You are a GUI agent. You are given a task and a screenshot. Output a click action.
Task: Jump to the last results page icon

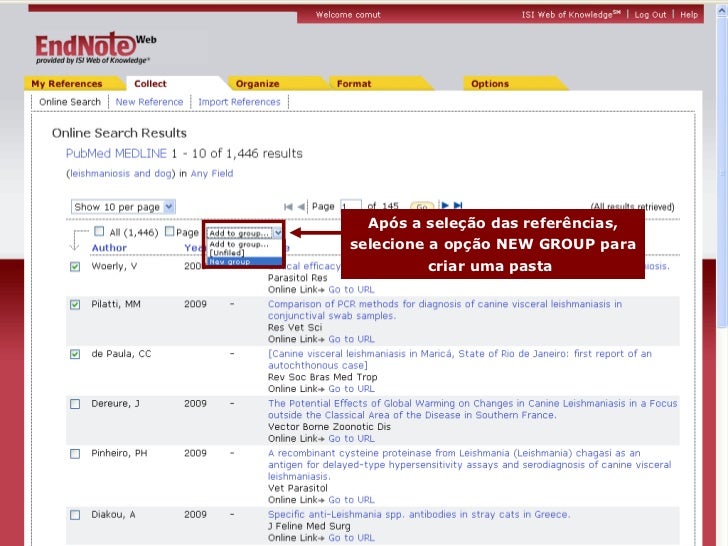(x=458, y=205)
